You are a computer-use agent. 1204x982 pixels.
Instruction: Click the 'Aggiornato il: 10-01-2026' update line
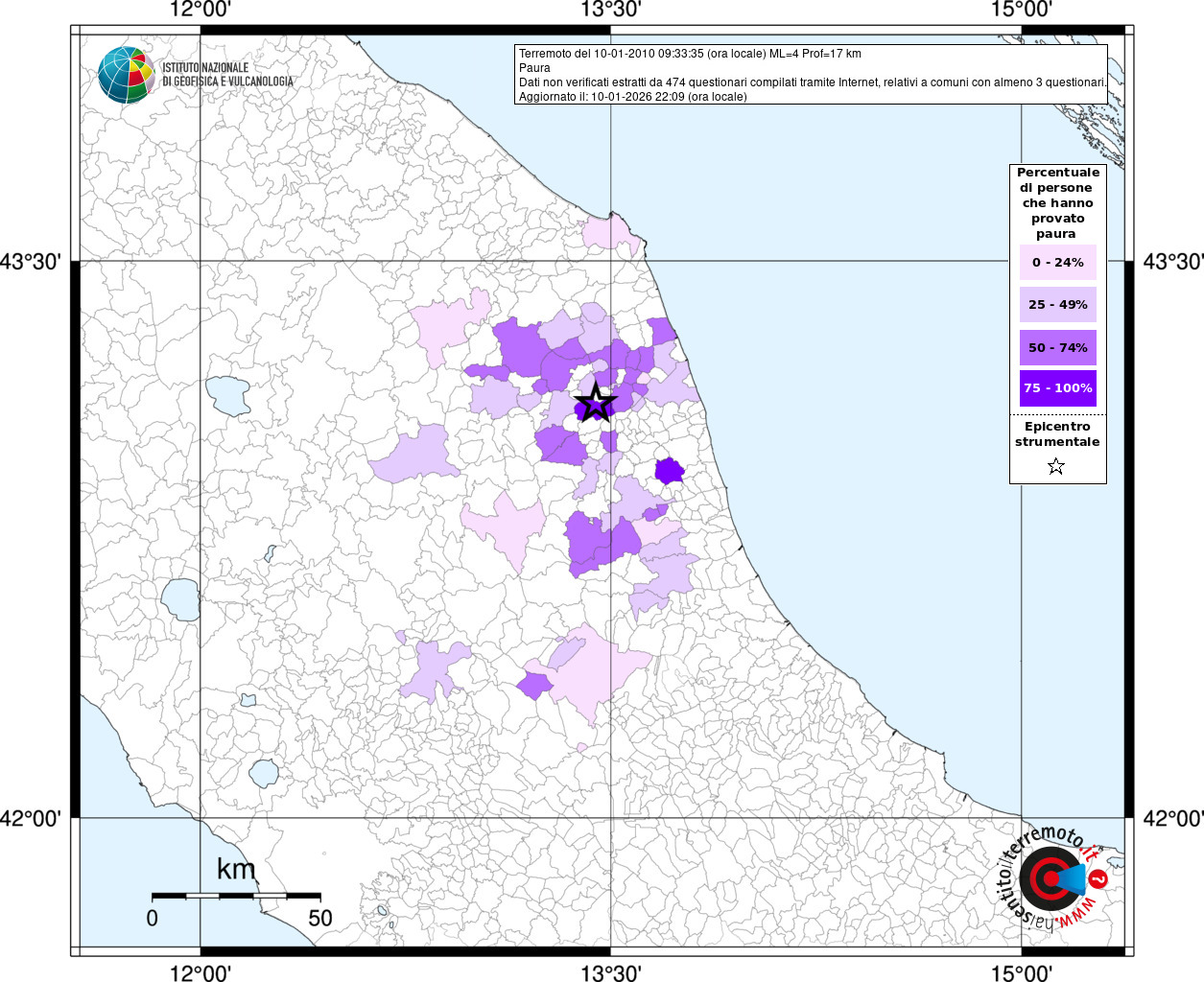[632, 97]
